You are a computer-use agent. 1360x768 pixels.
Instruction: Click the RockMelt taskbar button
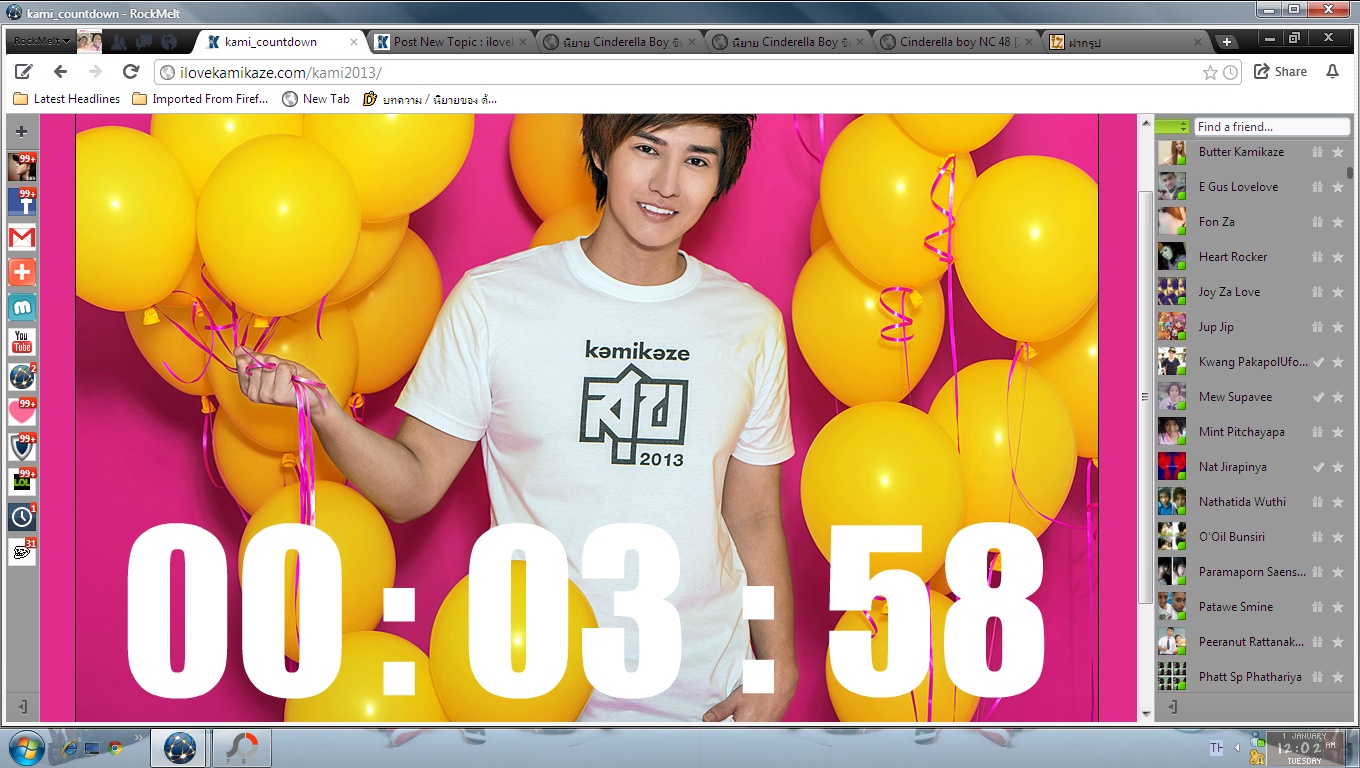tap(179, 748)
